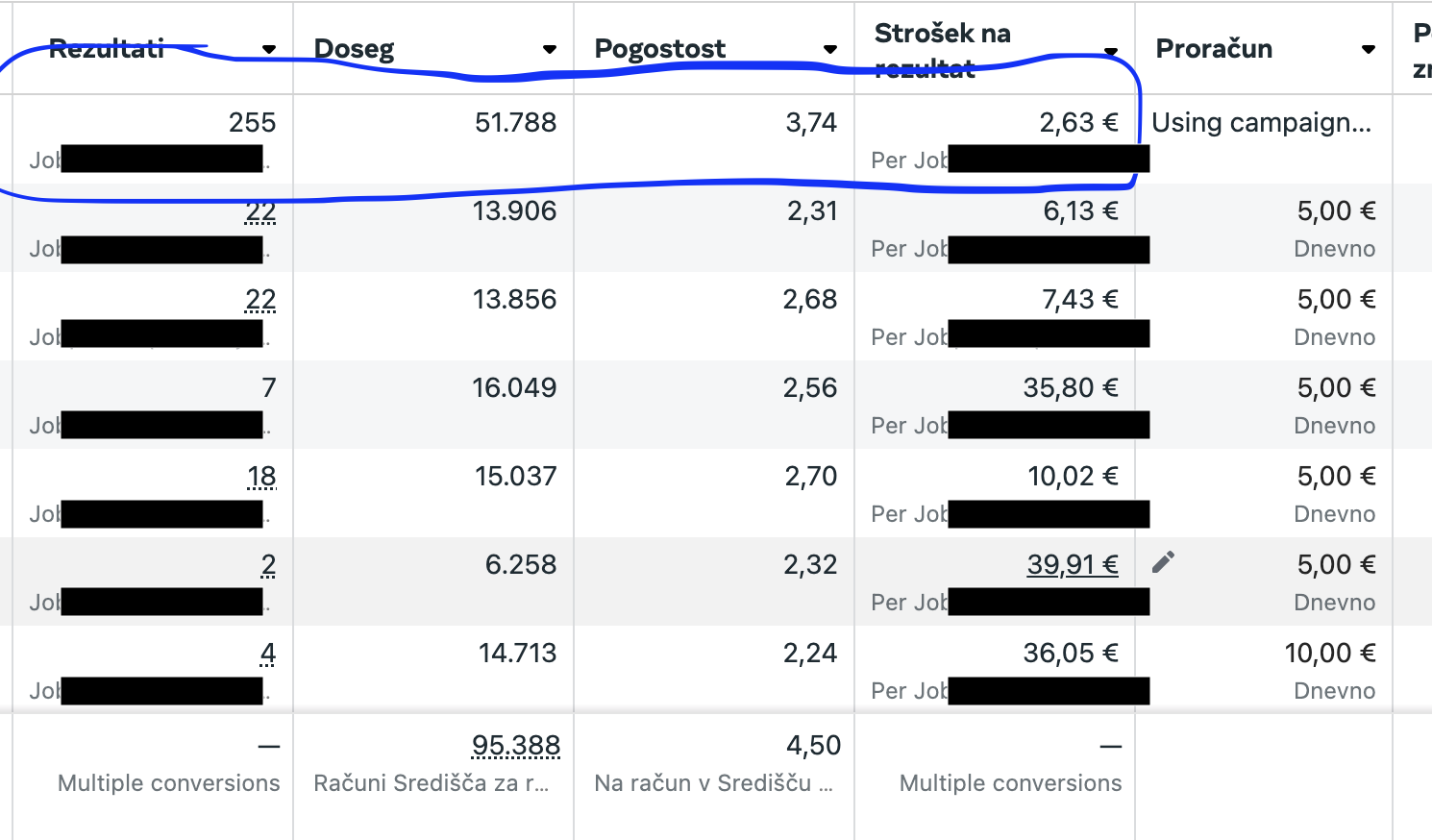Select the Doseg column header
The width and height of the screenshot is (1432, 840).
coord(354,49)
